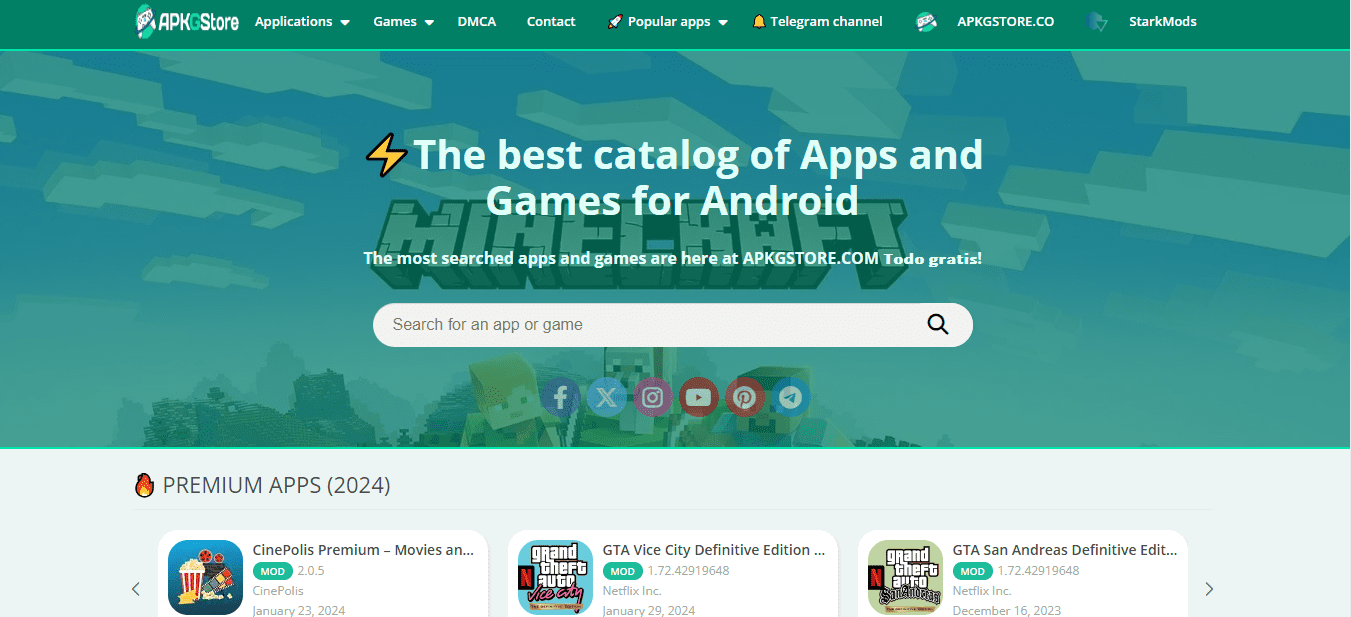Click the MOD badge on GTA Vice City
The height and width of the screenshot is (617, 1351).
click(x=623, y=571)
